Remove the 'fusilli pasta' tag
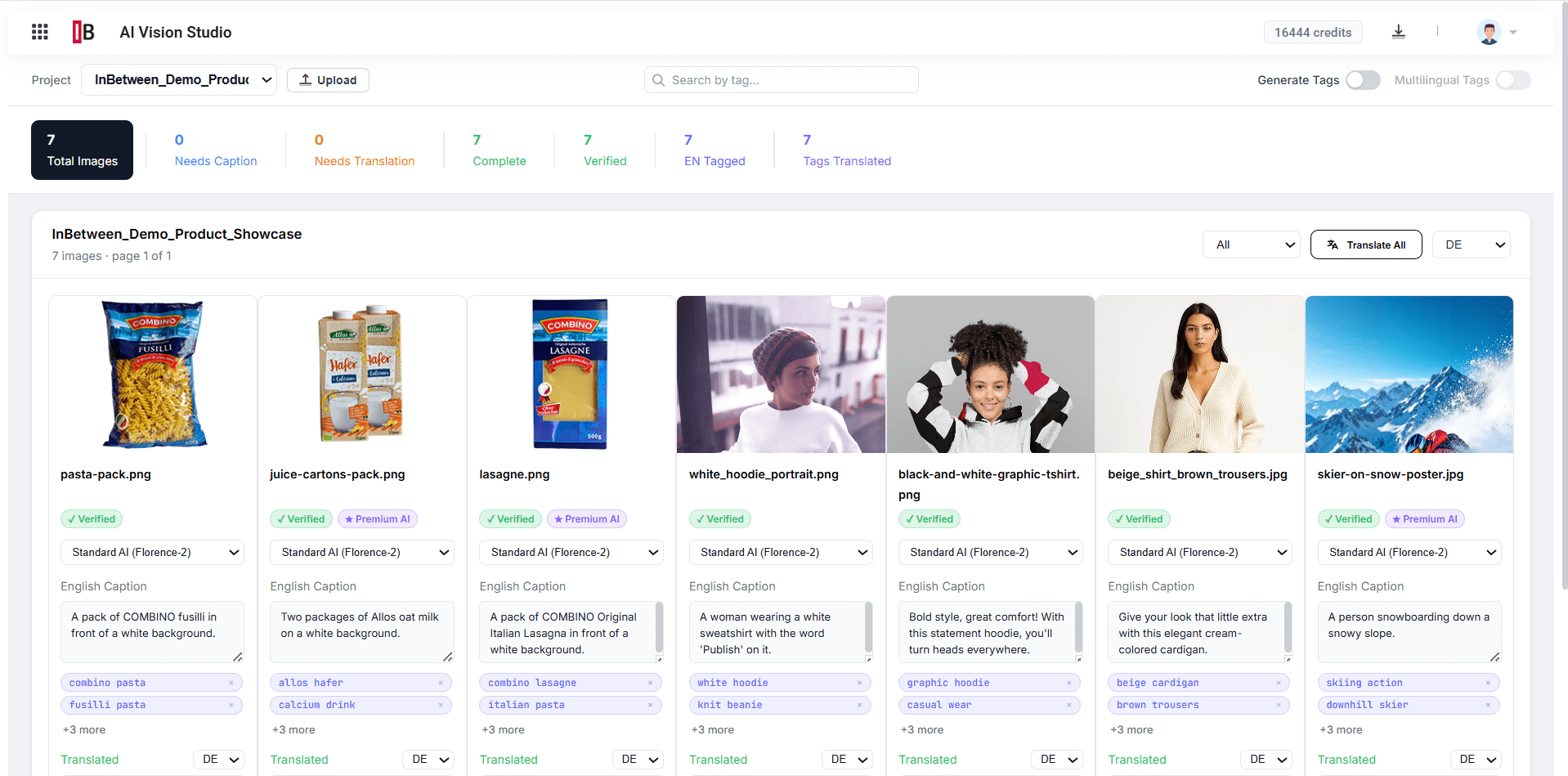Image resolution: width=1568 pixels, height=776 pixels. 231,705
